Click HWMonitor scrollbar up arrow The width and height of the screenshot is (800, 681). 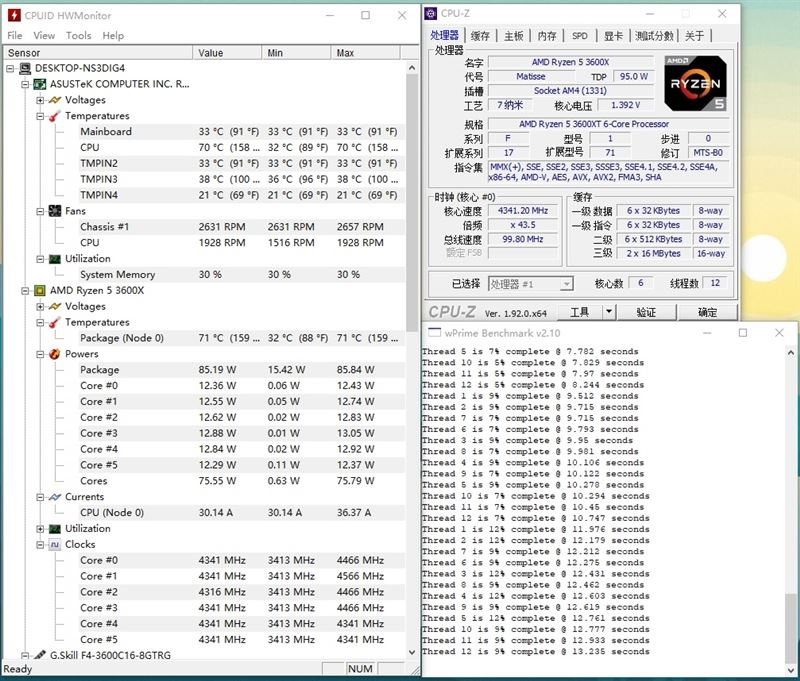point(412,68)
